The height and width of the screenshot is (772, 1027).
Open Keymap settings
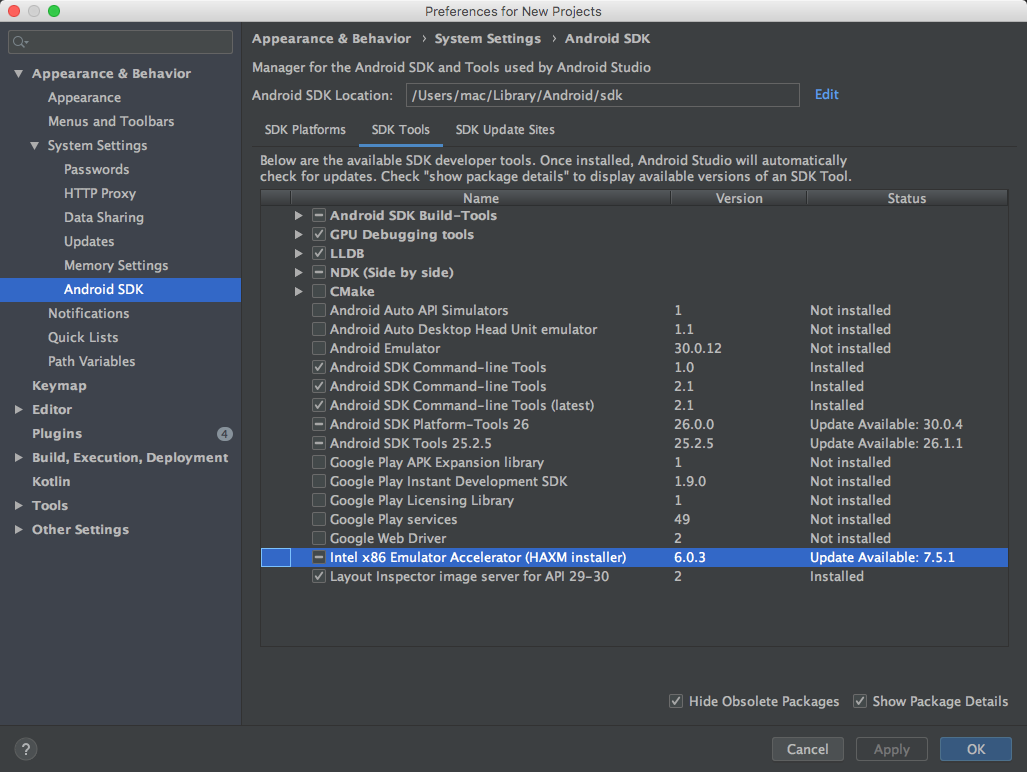[x=59, y=386]
